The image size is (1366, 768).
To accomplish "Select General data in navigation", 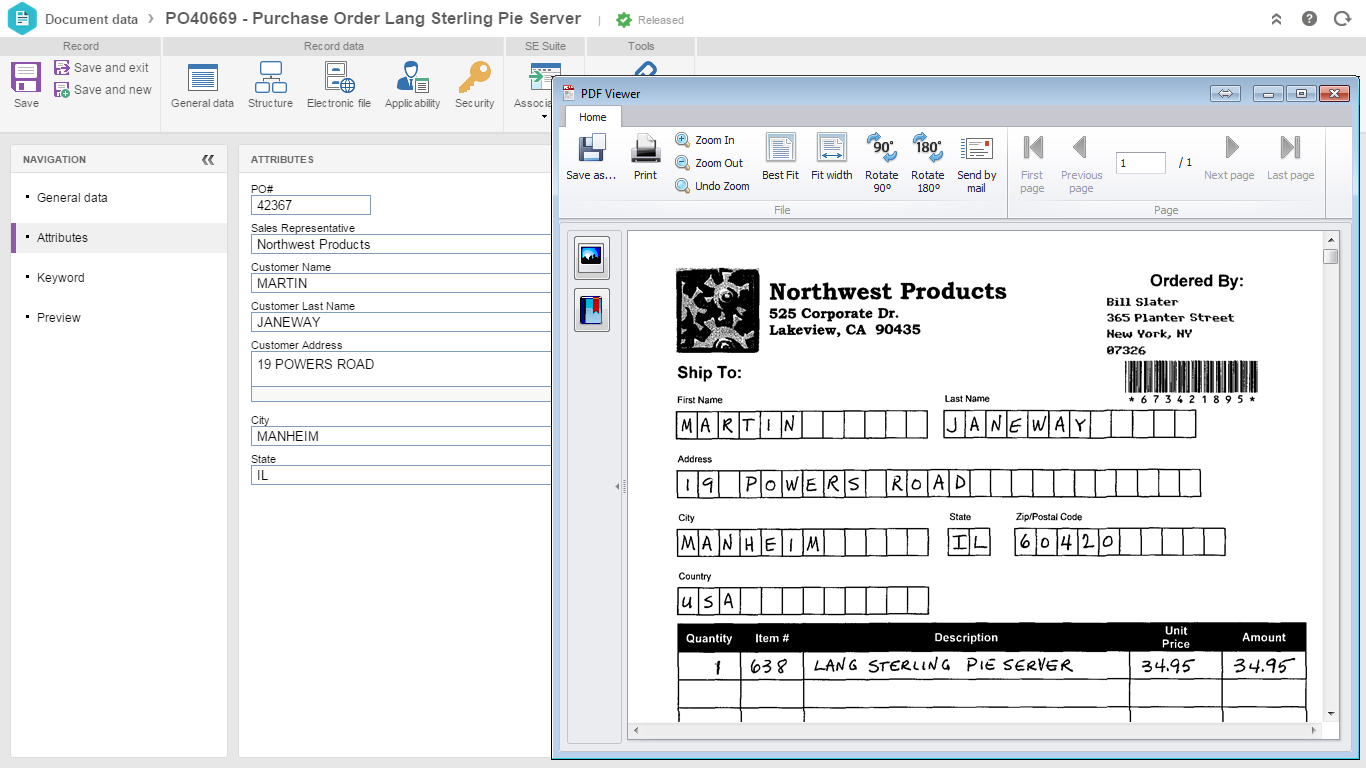I will [72, 198].
